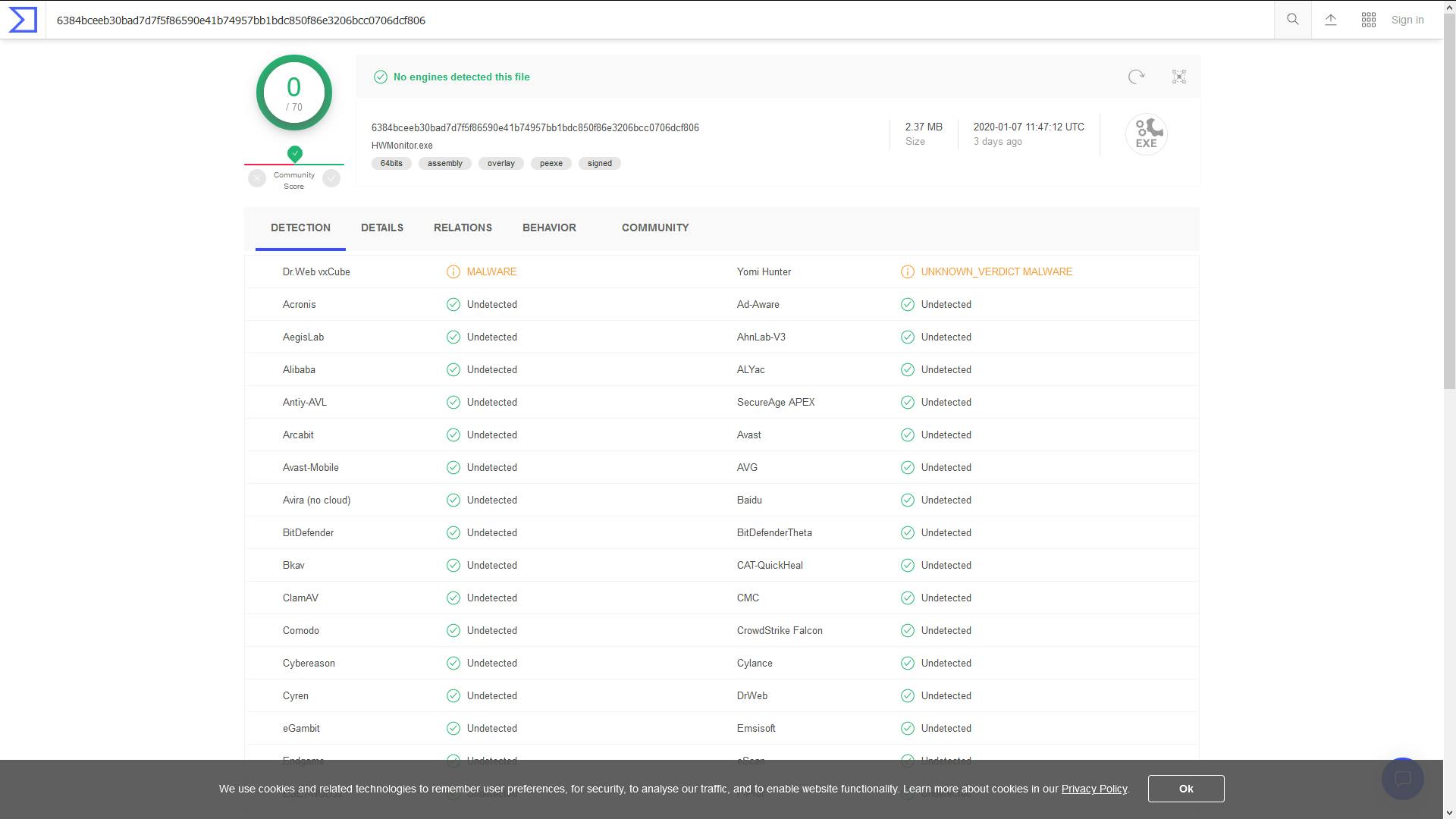
Task: Vote negative on community score
Action: pos(257,178)
